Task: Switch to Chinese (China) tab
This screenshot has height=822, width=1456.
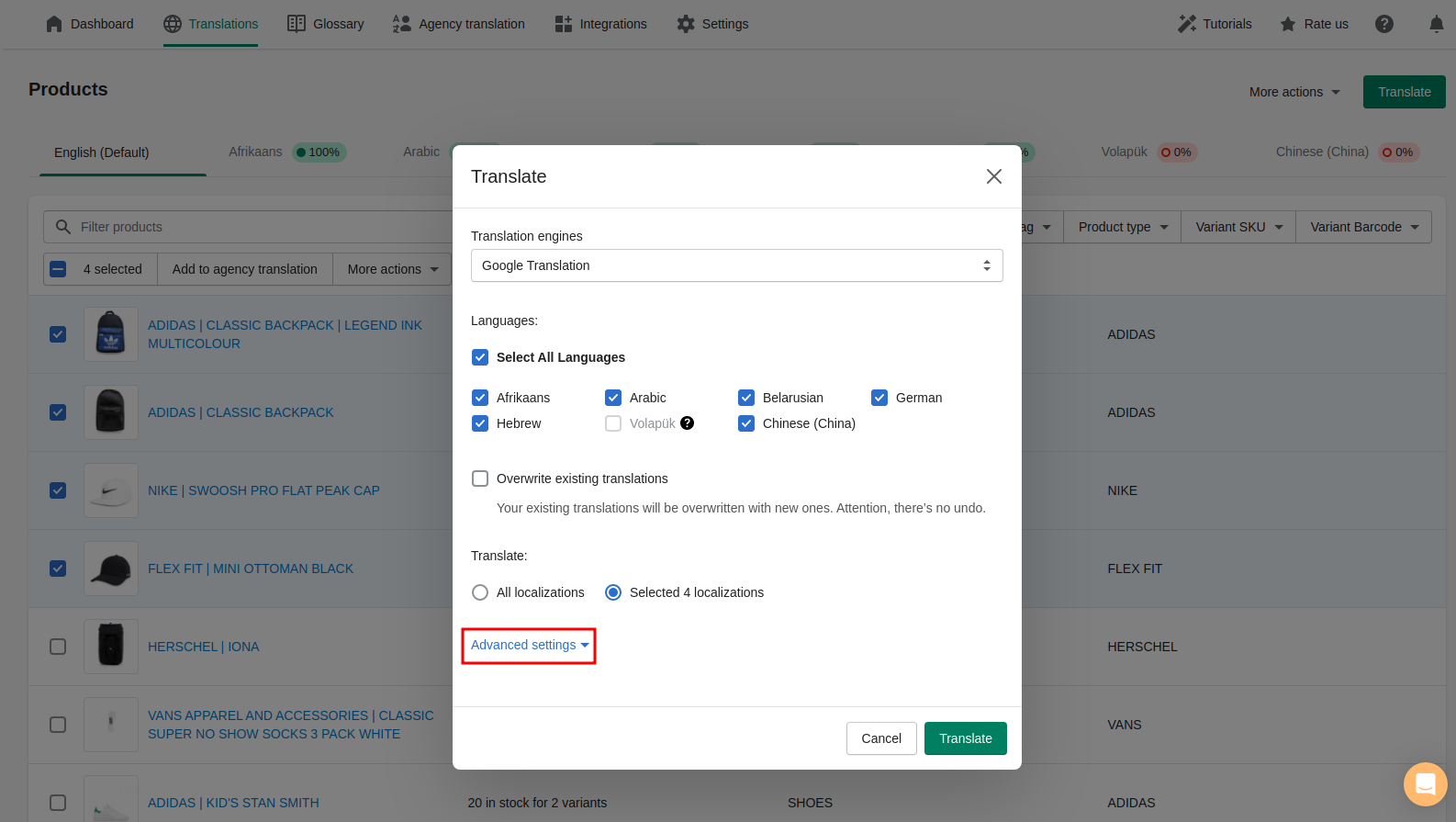Action: pyautogui.click(x=1347, y=152)
